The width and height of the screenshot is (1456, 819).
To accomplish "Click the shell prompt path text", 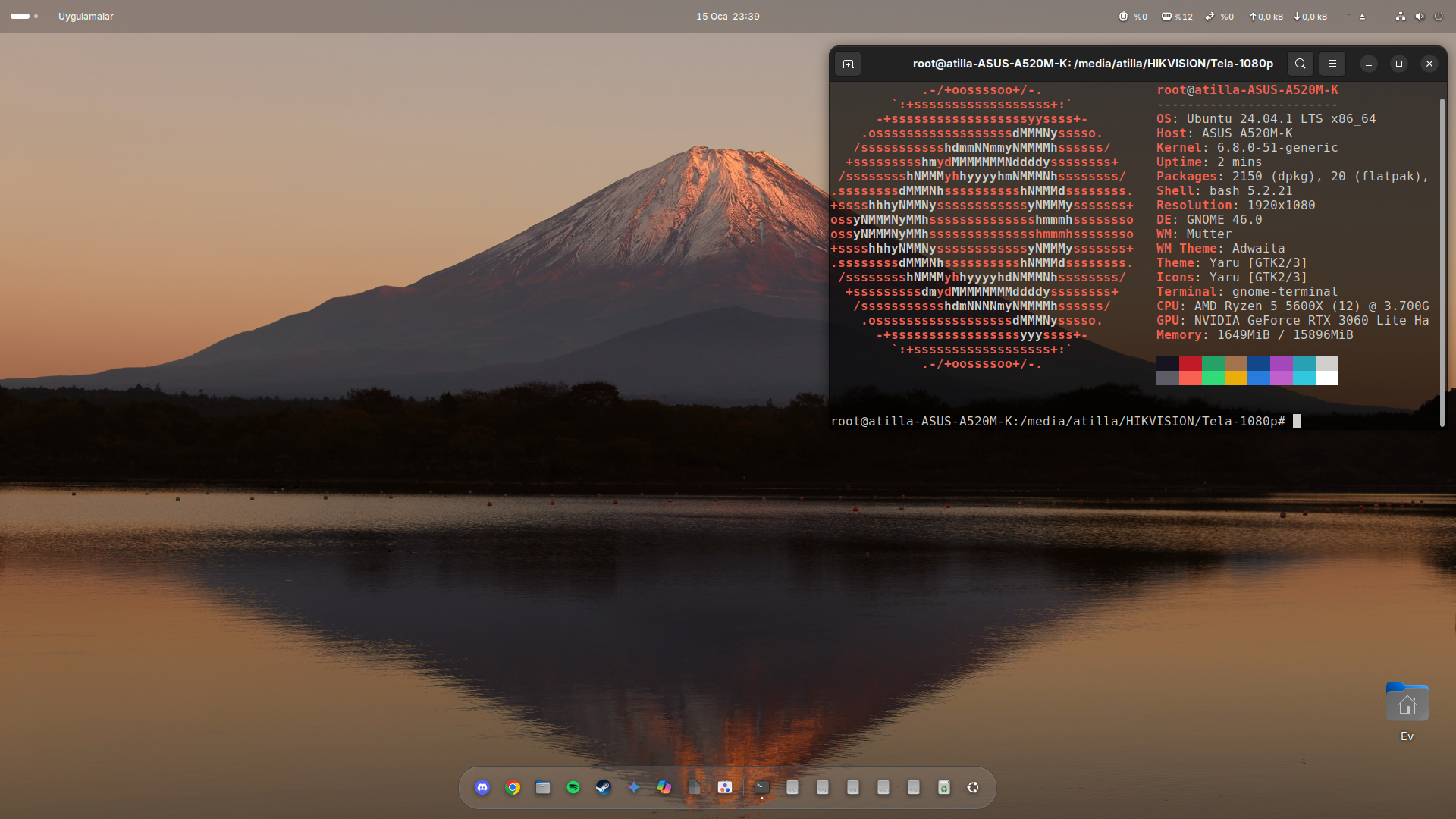I will (x=1058, y=421).
